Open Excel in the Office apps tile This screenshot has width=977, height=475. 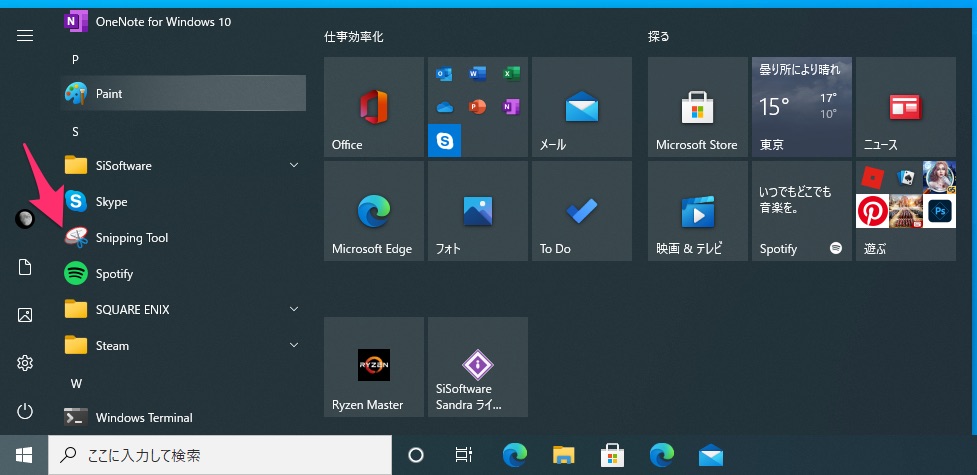click(x=512, y=74)
